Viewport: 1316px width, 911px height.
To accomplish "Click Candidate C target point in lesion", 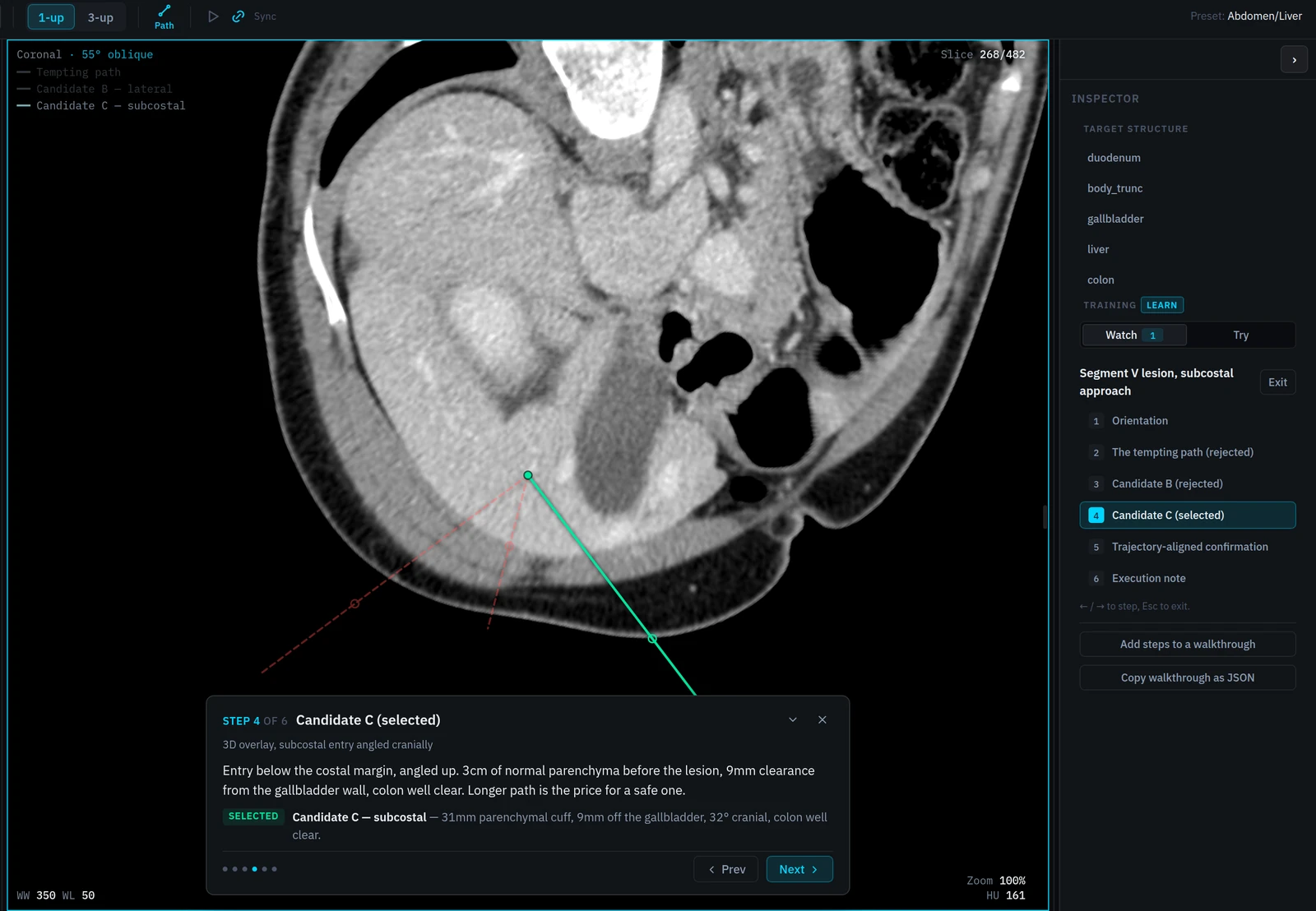I will (x=528, y=475).
